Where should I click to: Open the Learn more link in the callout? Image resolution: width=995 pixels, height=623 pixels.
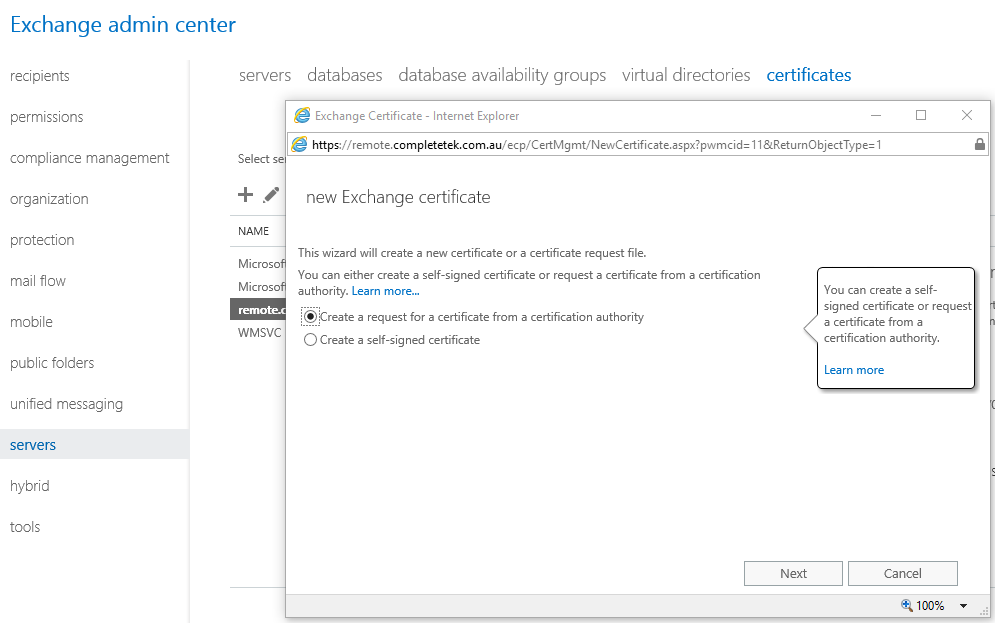pos(853,369)
